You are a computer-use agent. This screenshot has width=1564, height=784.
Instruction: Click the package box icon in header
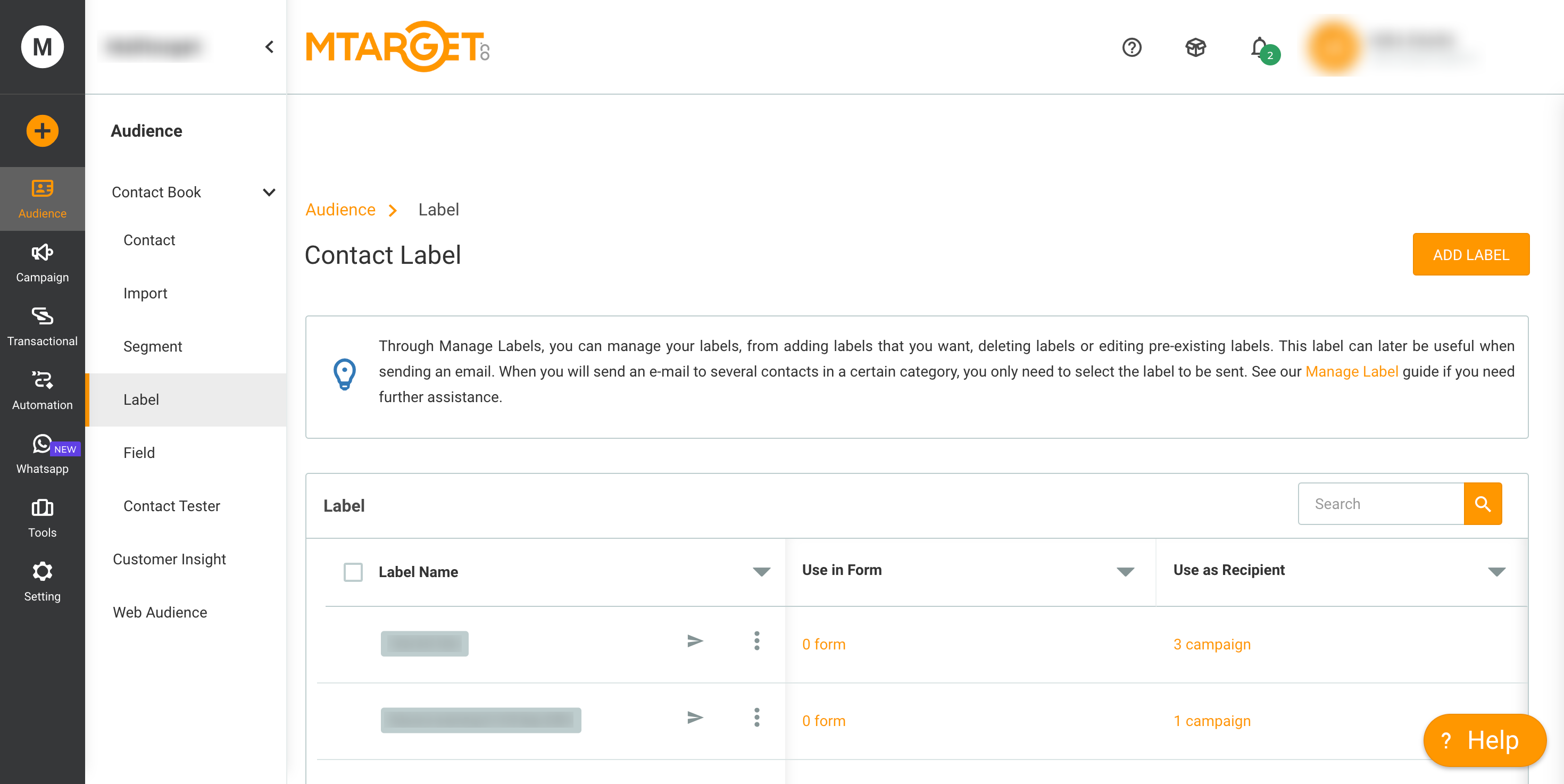1195,47
